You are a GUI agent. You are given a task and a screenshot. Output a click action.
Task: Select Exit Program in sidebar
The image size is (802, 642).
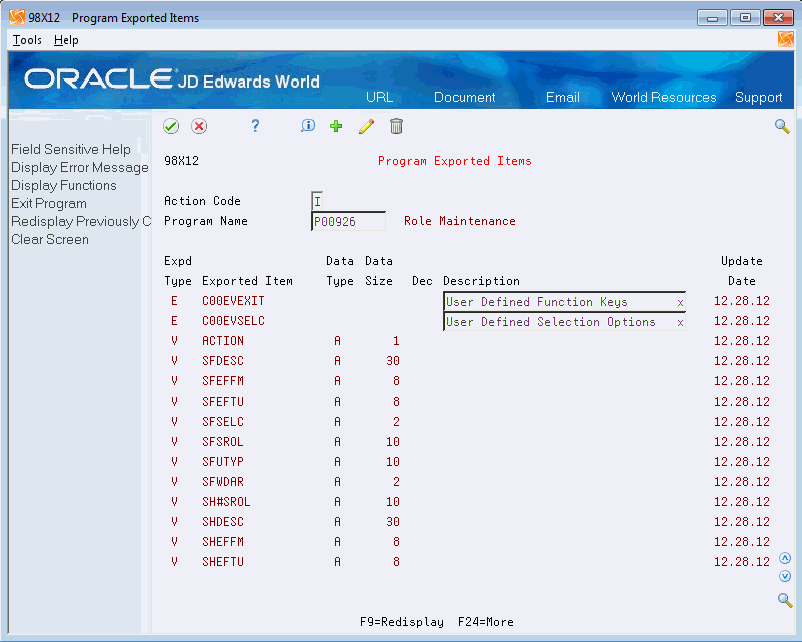coord(49,203)
